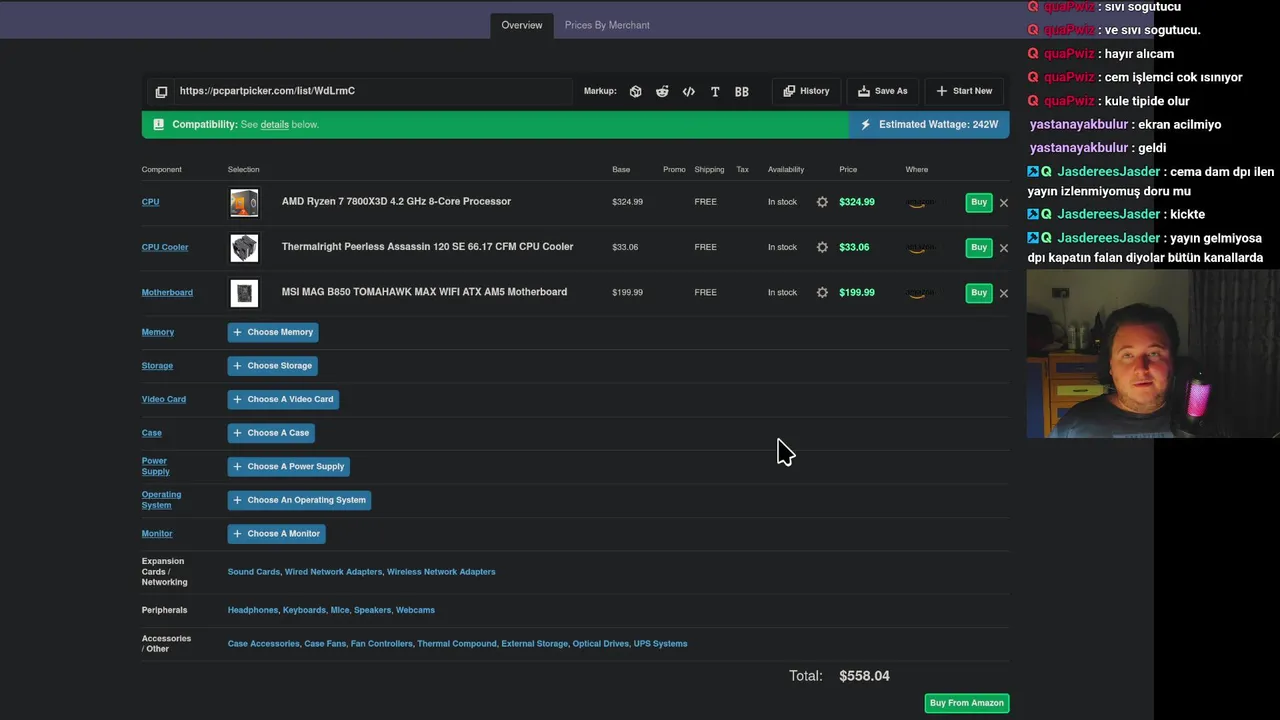Open the CPU component link

[x=150, y=202]
